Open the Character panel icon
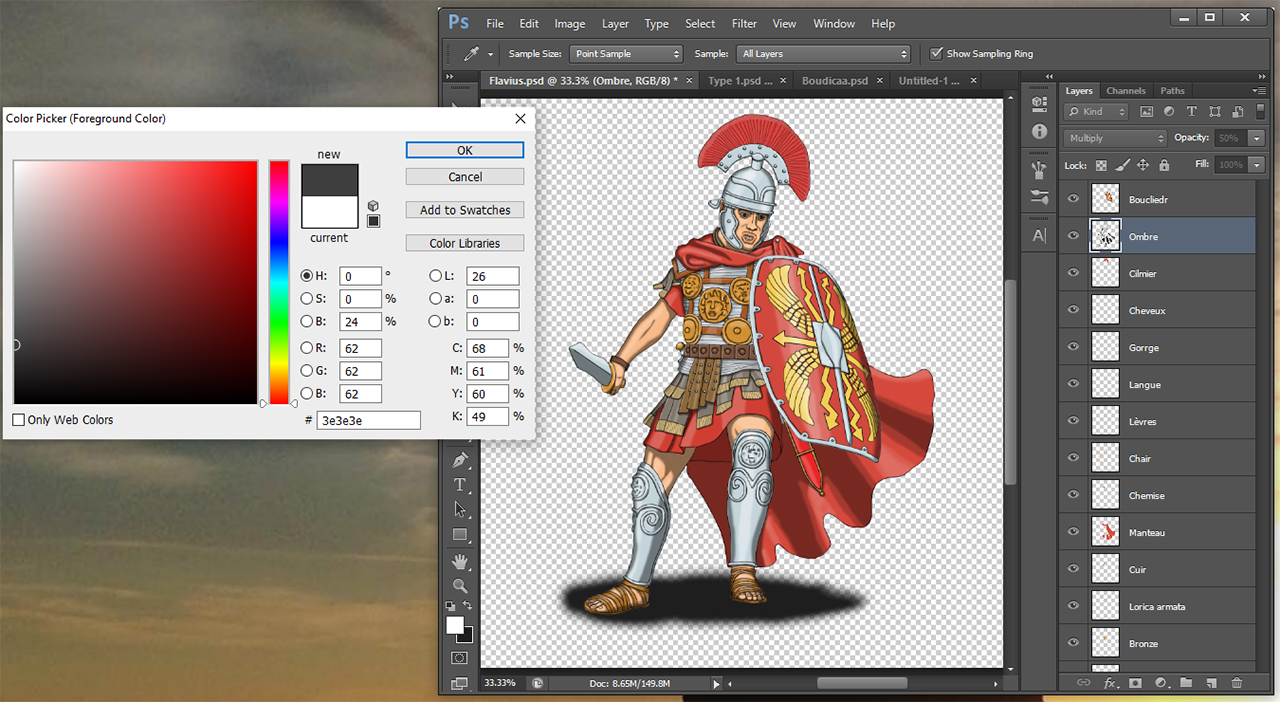Image resolution: width=1280 pixels, height=702 pixels. [x=1039, y=236]
